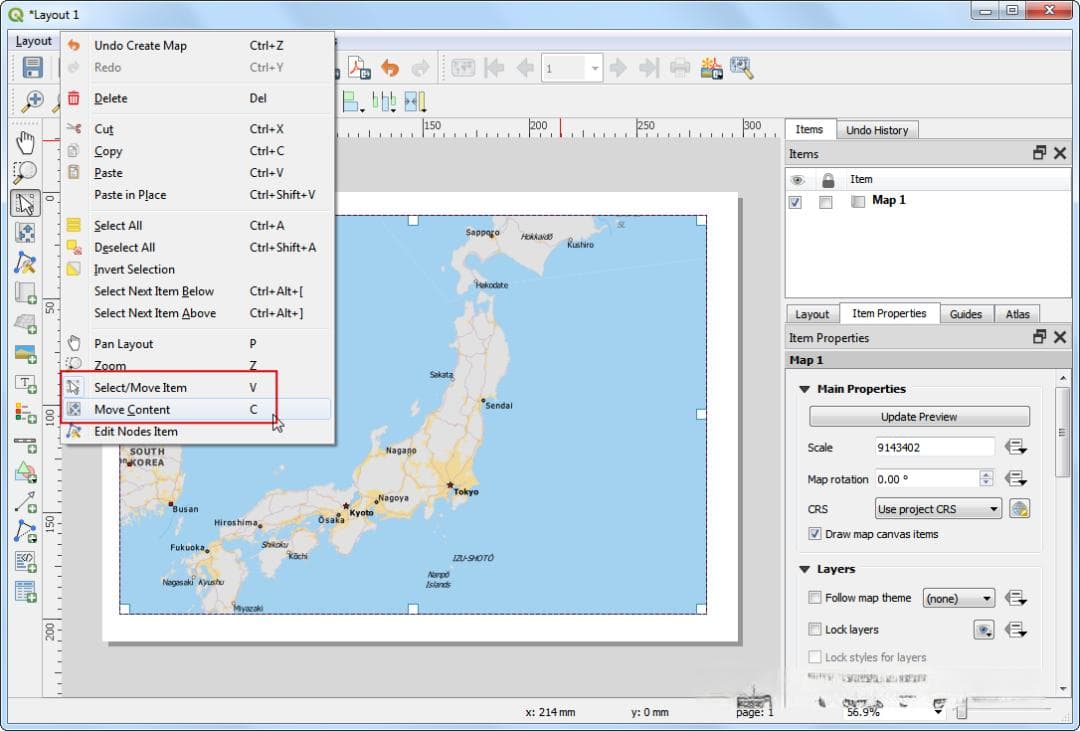The width and height of the screenshot is (1080, 731).
Task: Click the Save Project floppy disk icon
Action: tap(32, 68)
